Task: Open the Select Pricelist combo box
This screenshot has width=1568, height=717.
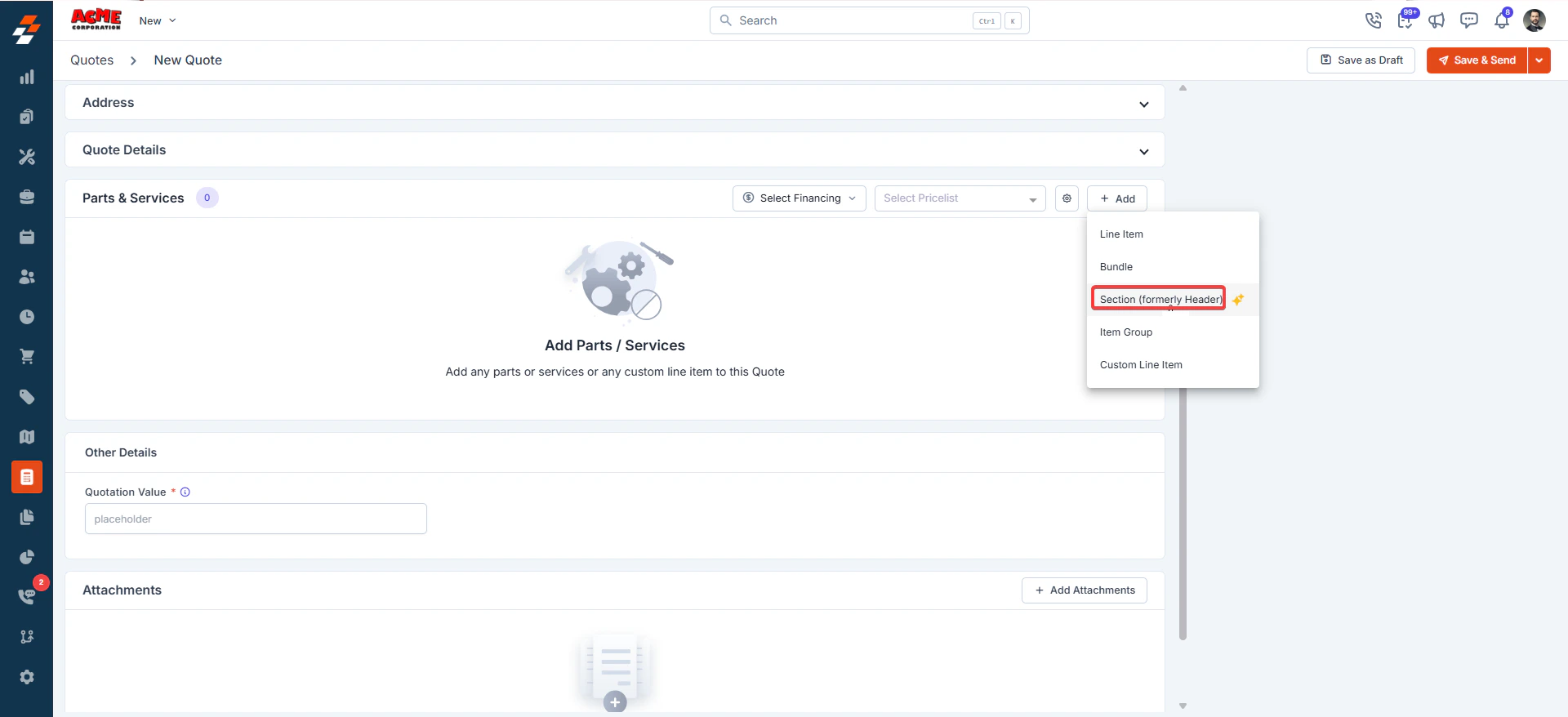Action: (x=960, y=198)
